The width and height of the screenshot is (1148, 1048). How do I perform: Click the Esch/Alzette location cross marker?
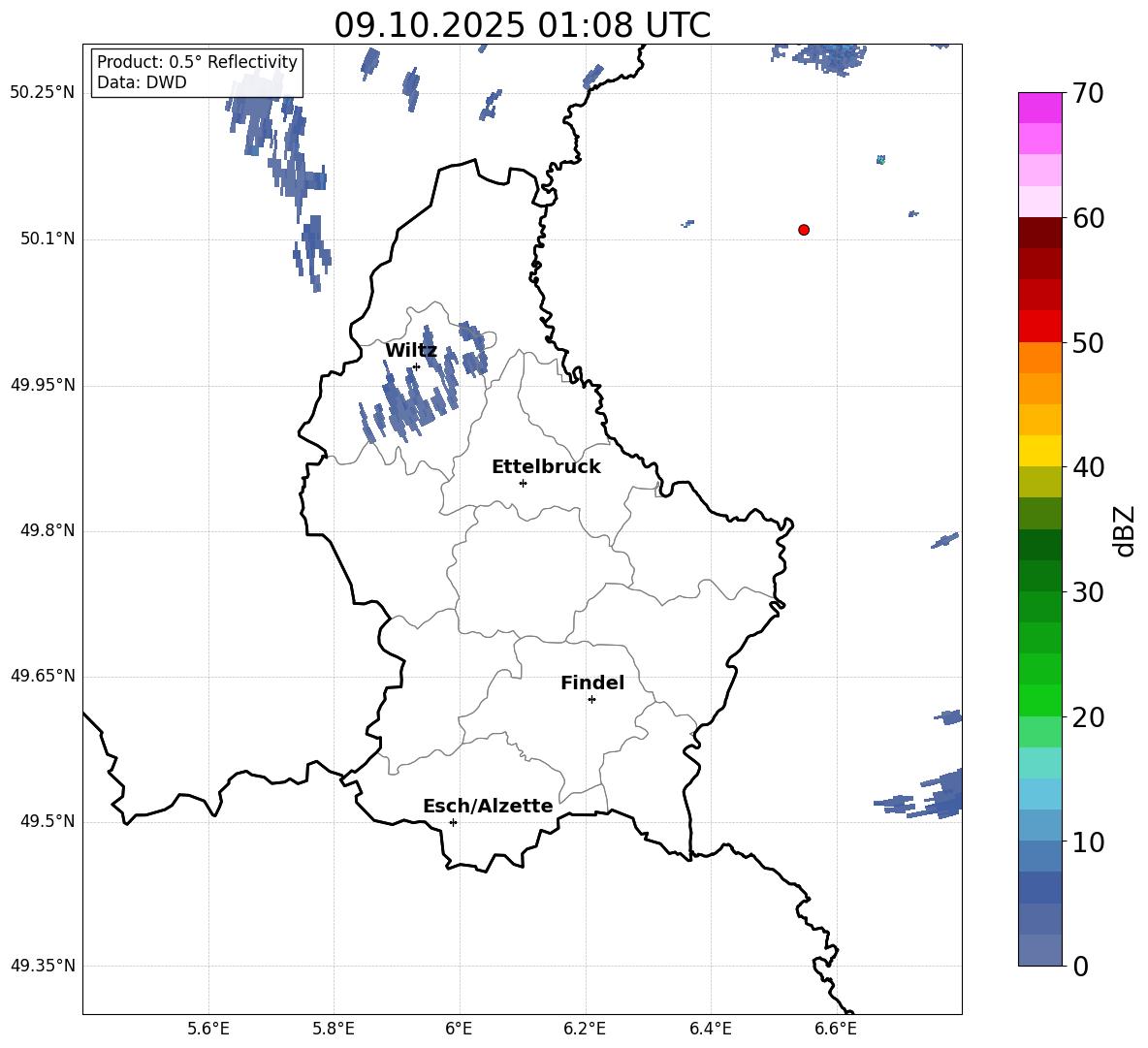[x=453, y=822]
